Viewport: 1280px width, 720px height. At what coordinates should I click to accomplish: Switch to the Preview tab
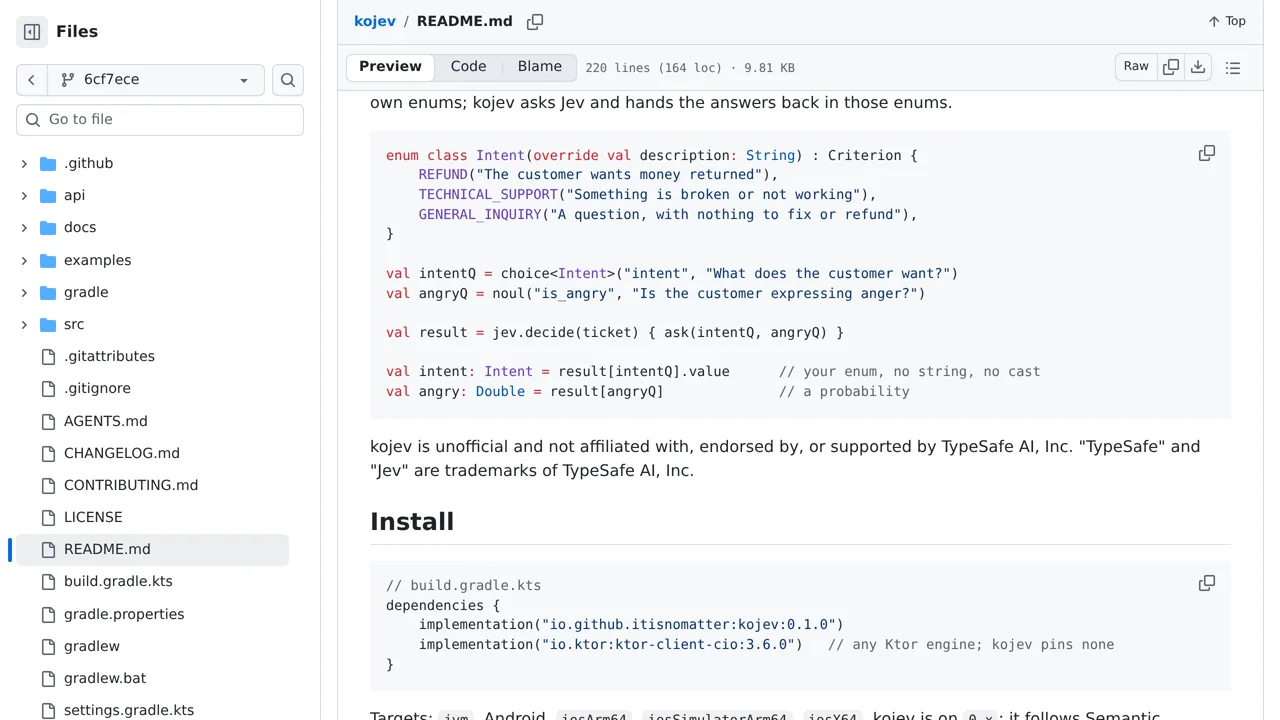click(390, 67)
